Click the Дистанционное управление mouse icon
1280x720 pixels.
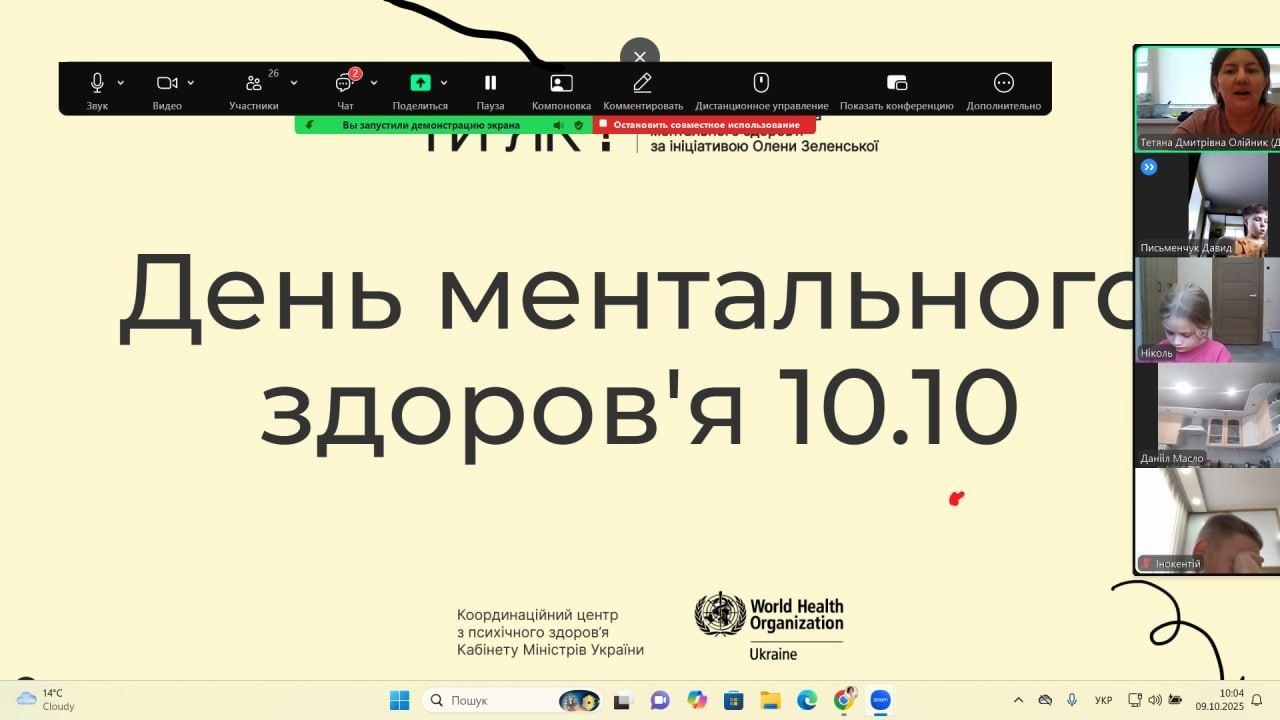click(x=761, y=83)
